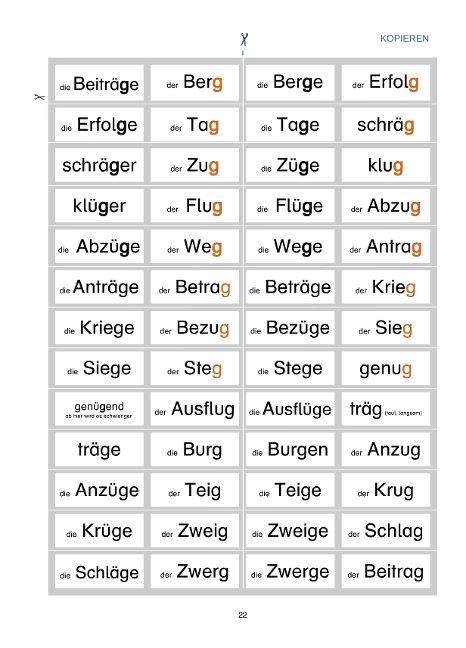Choose the 'die Beträge' card
The height and width of the screenshot is (648, 466).
(x=290, y=287)
